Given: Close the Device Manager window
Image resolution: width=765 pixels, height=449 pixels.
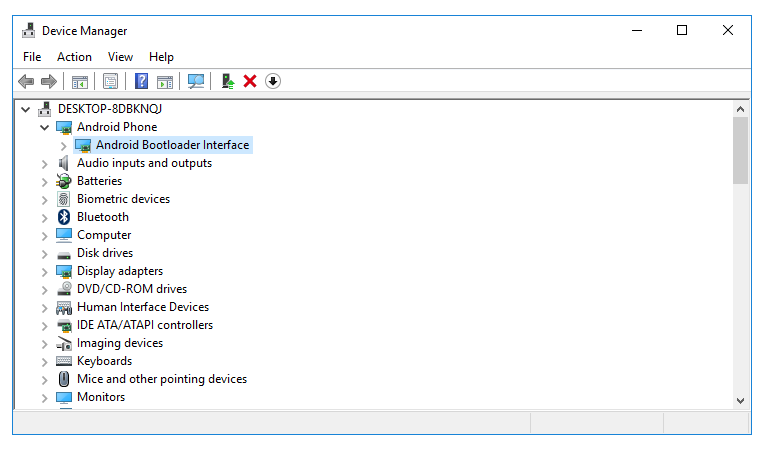Looking at the screenshot, I should pyautogui.click(x=727, y=30).
